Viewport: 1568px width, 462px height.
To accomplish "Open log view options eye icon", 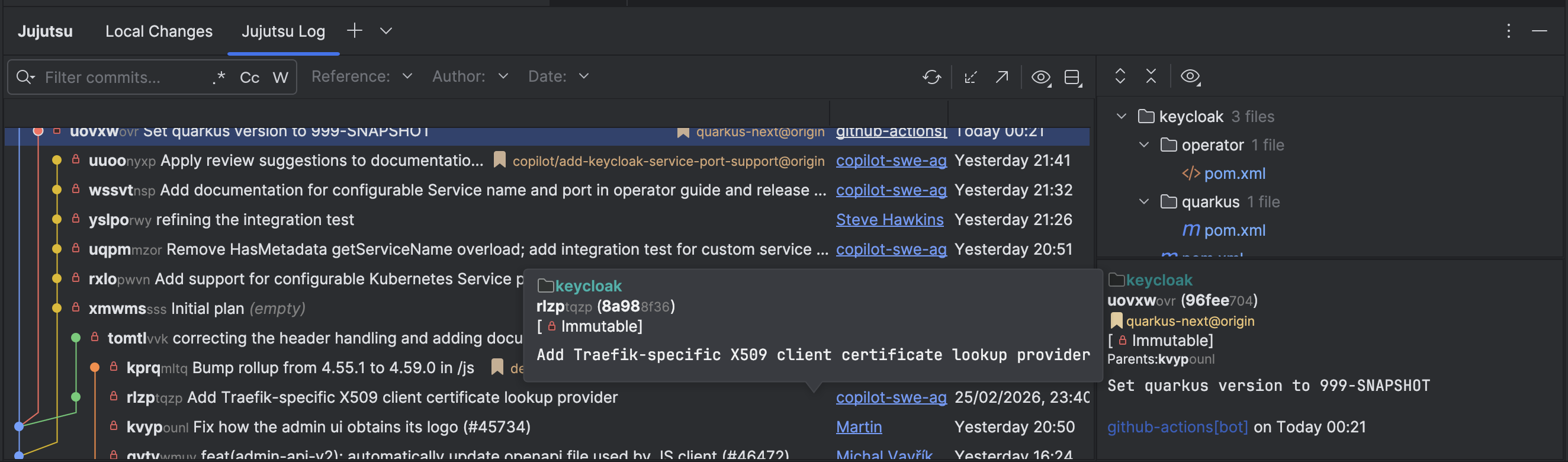I will click(x=1041, y=78).
